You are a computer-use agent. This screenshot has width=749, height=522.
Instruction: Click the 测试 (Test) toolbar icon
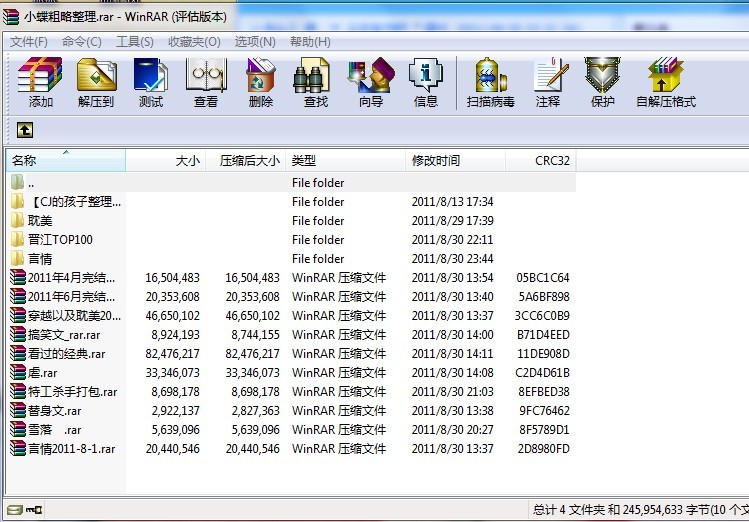point(151,81)
